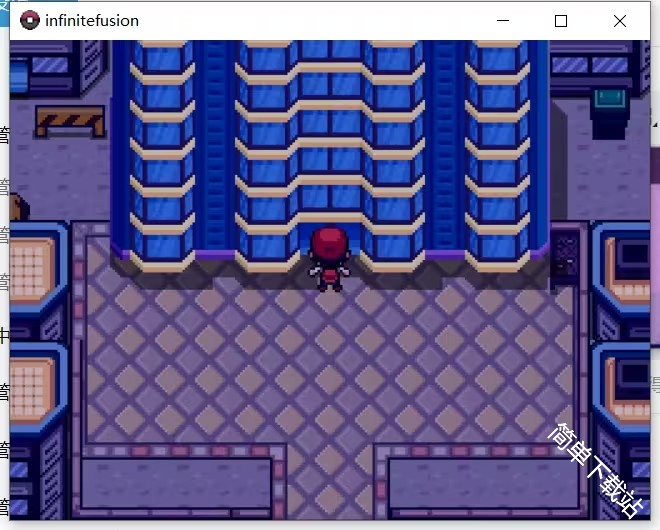Maximize the infinitefusion window
Screen dimensions: 660x530
(x=561, y=21)
